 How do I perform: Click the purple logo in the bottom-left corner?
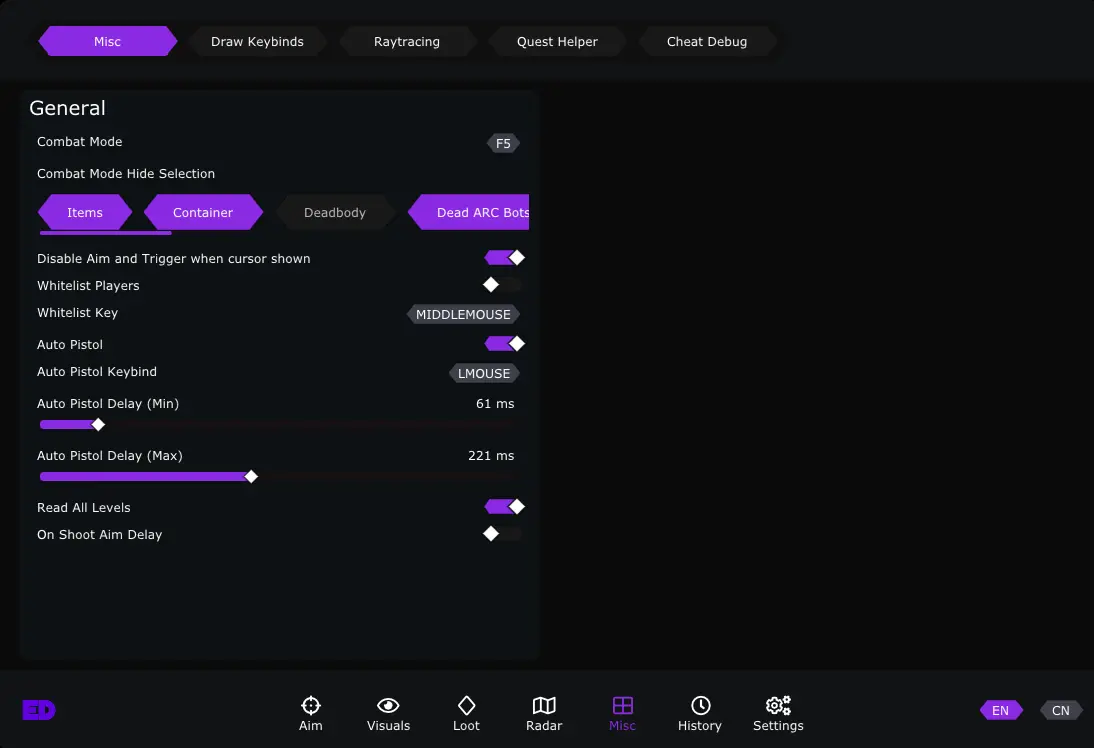(x=39, y=710)
